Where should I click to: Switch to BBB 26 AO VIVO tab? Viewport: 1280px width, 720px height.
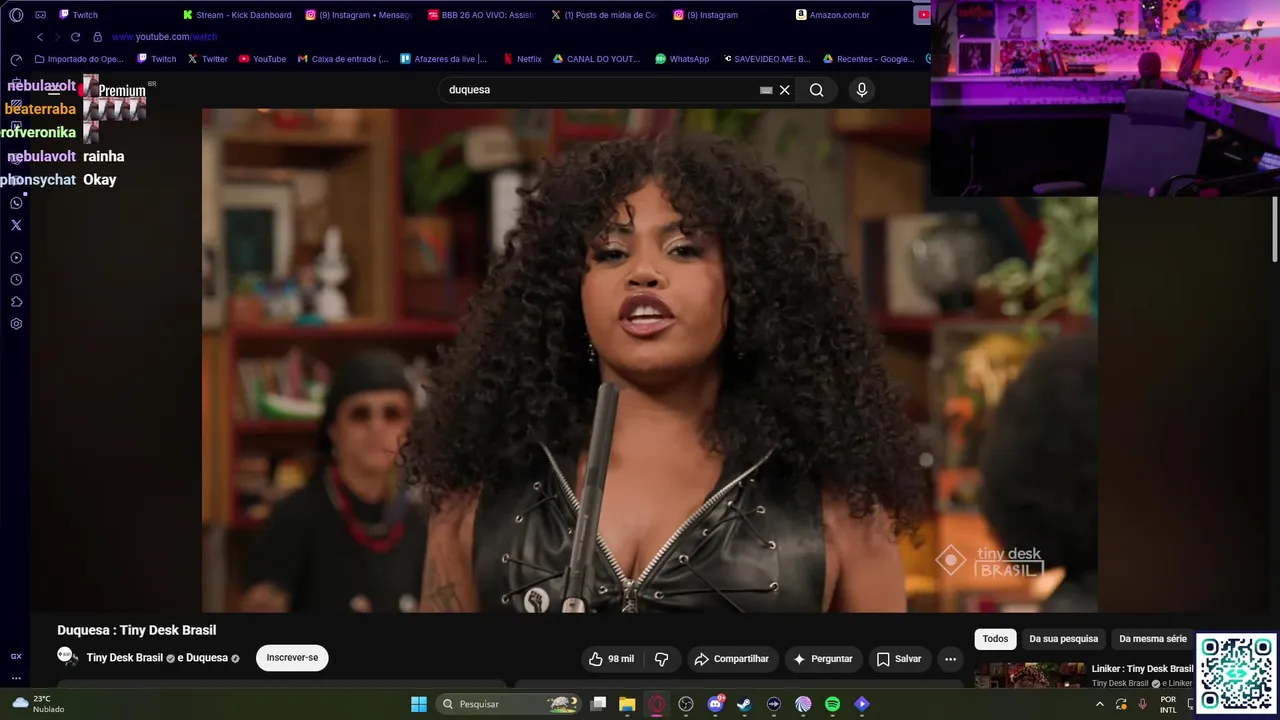coord(482,15)
